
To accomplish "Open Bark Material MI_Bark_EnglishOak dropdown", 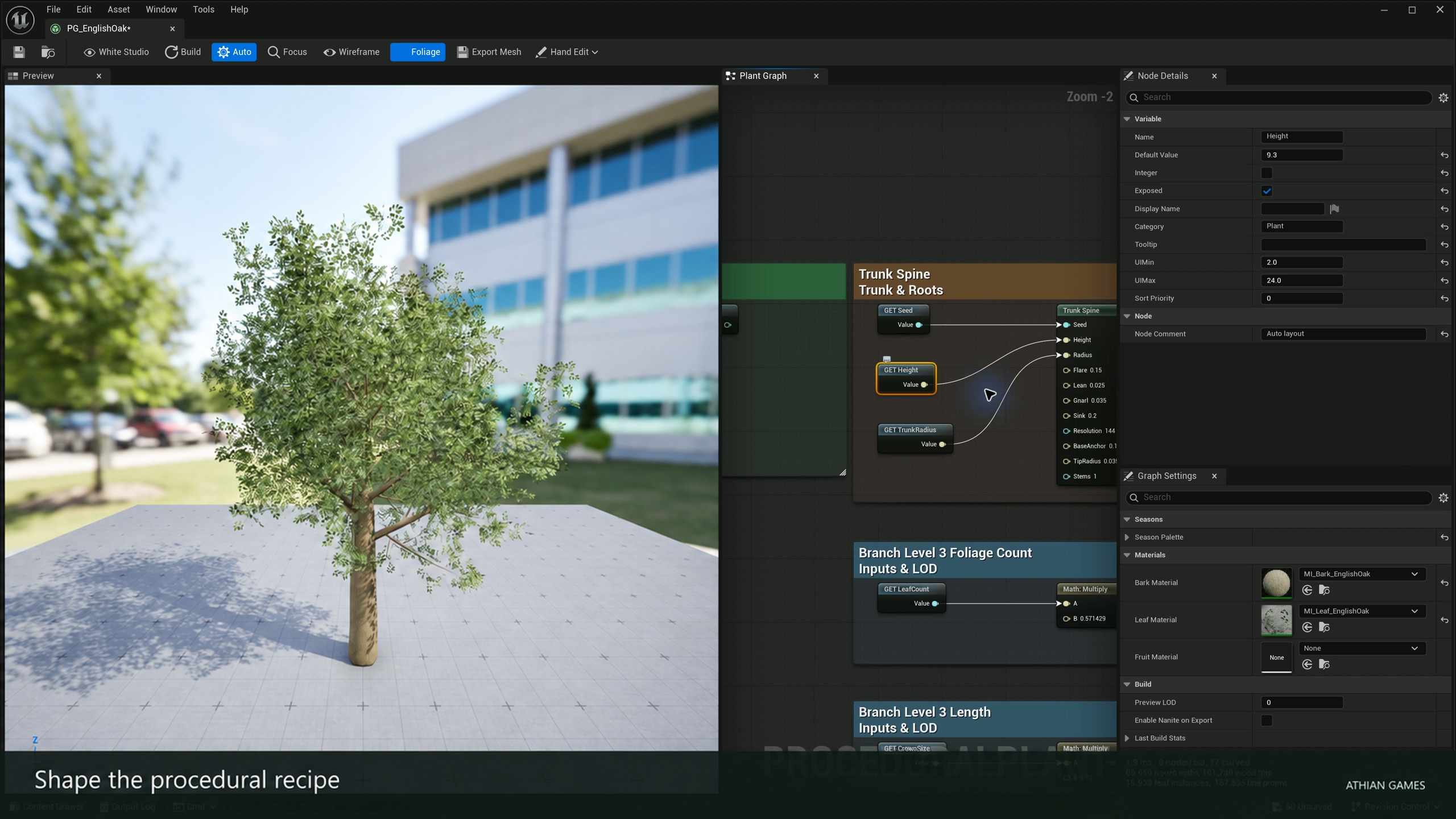I will (1362, 574).
